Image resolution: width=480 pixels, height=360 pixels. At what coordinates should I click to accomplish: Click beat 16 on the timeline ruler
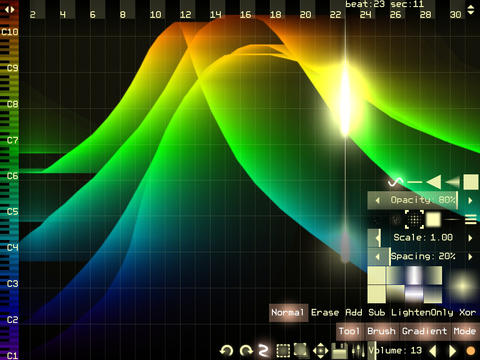[245, 14]
